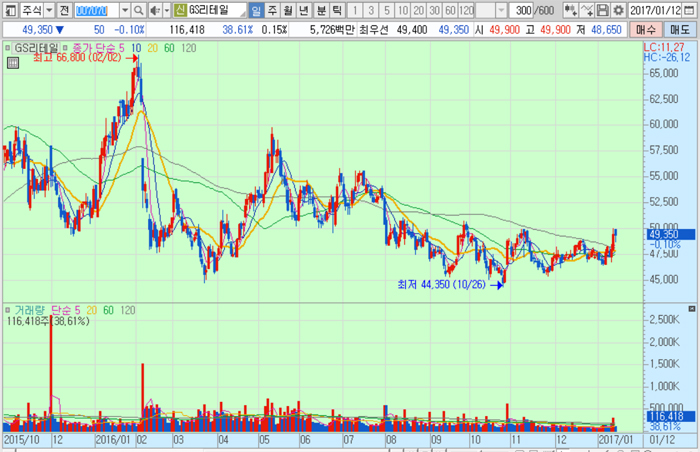Image resolution: width=700 pixels, height=452 pixels.
Task: Select the 틱 (tick) chart tab
Action: click(337, 10)
